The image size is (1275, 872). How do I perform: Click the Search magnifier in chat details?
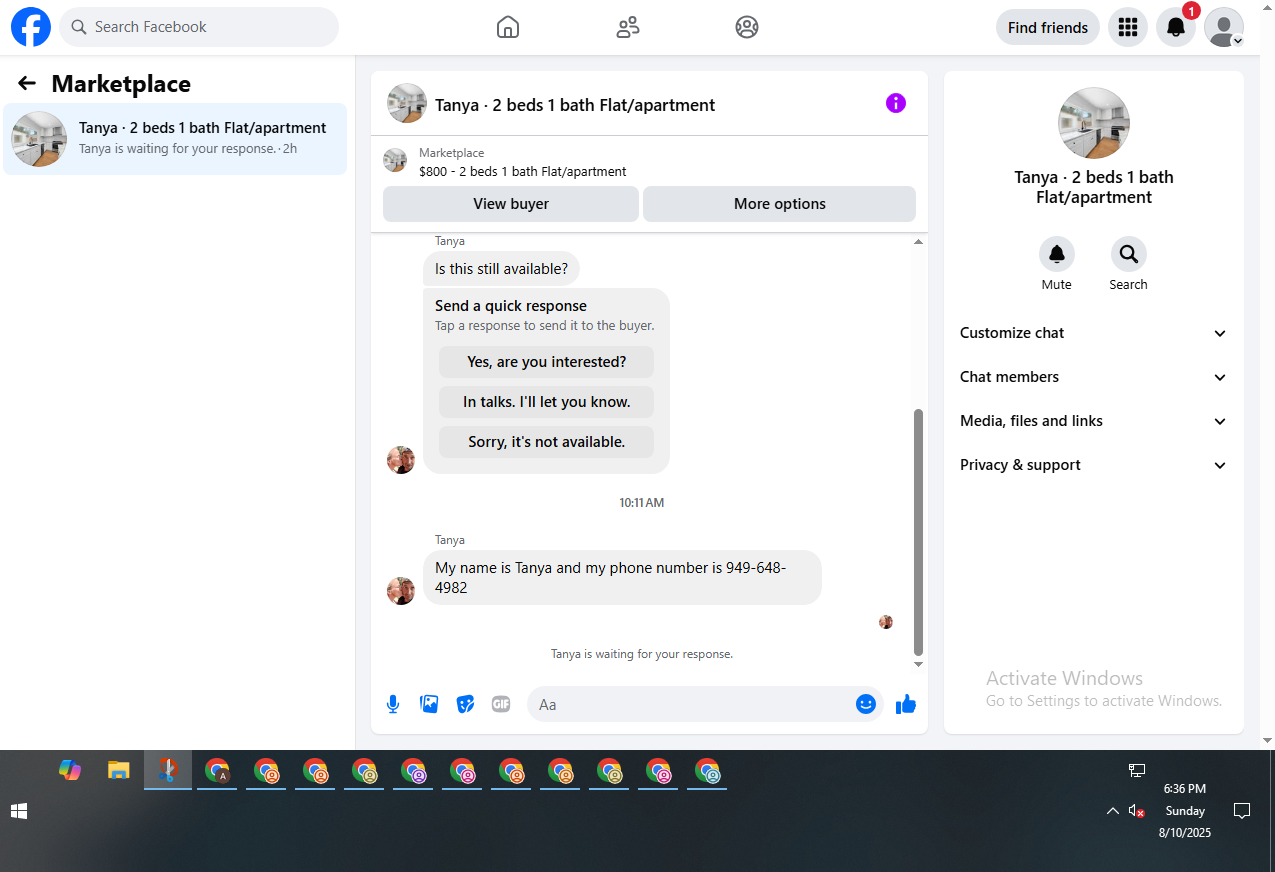tap(1129, 255)
